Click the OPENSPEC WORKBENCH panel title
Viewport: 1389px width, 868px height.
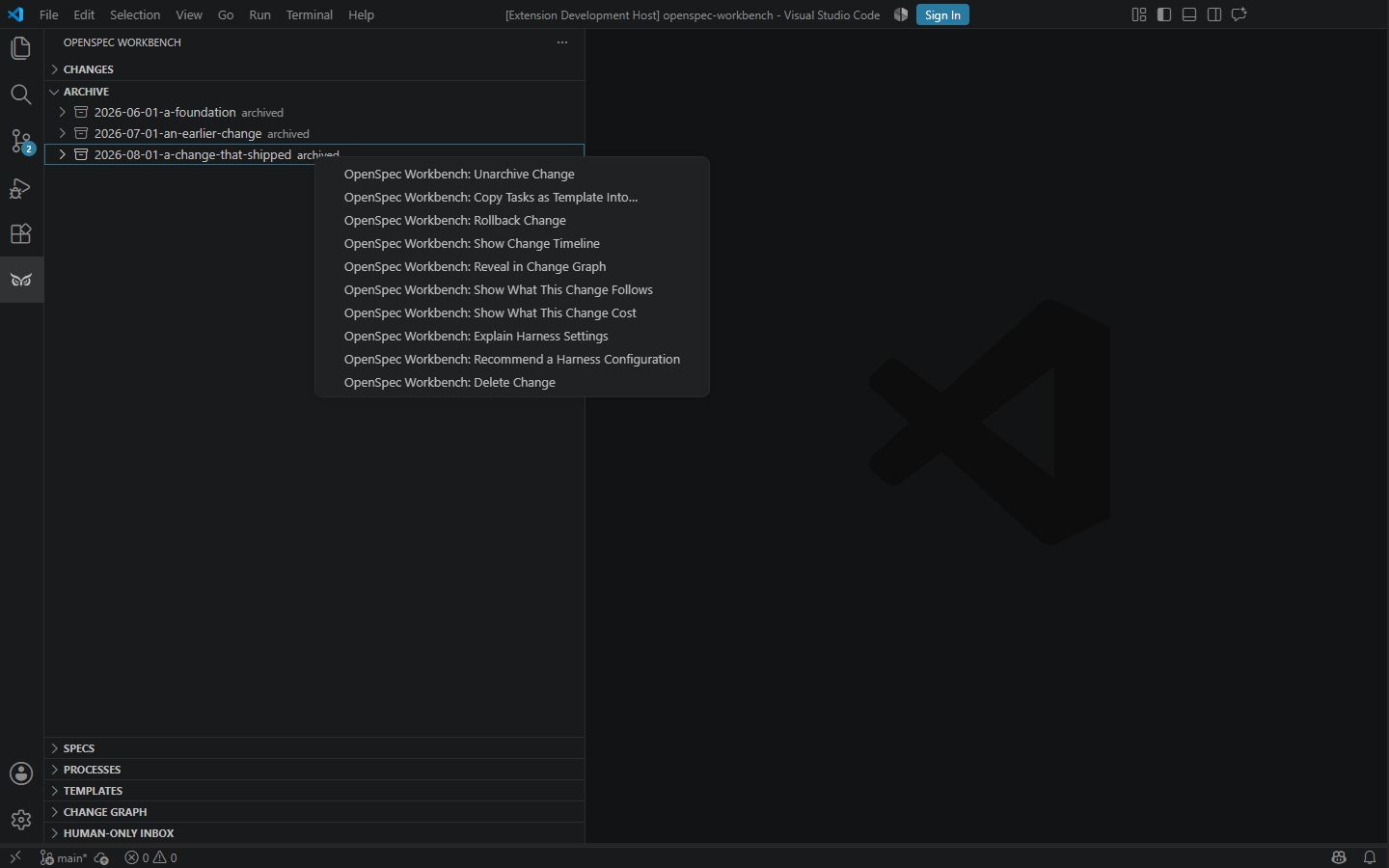tap(123, 42)
